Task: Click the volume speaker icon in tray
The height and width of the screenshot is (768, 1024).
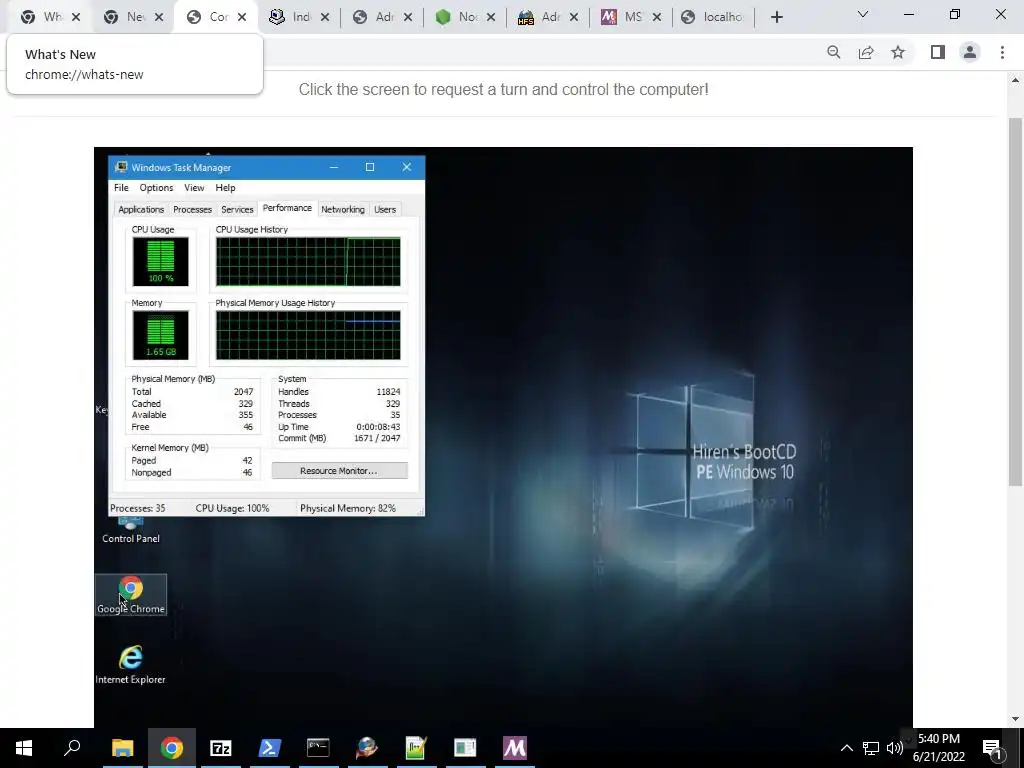Action: tap(895, 748)
